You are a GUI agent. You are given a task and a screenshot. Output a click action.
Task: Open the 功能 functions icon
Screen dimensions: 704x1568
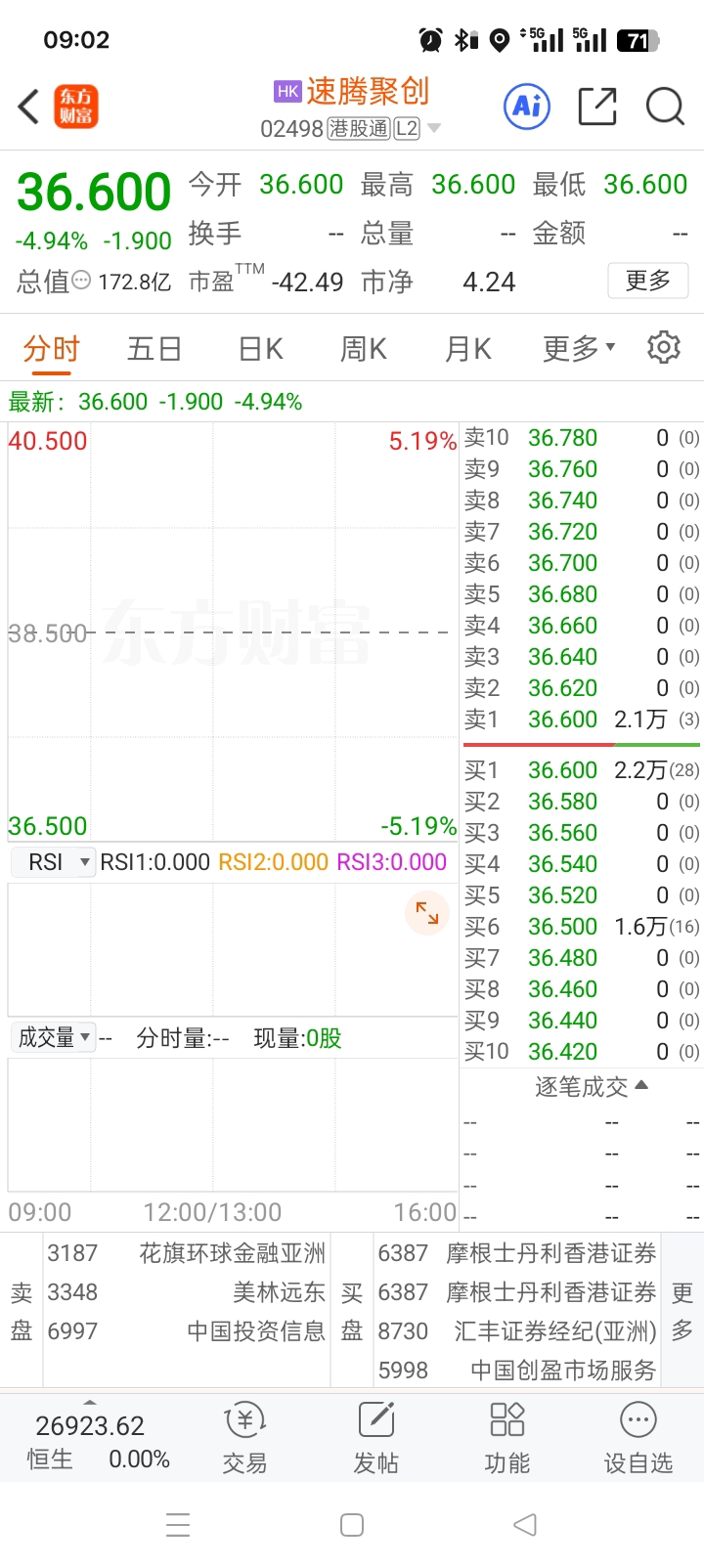pyautogui.click(x=507, y=1437)
